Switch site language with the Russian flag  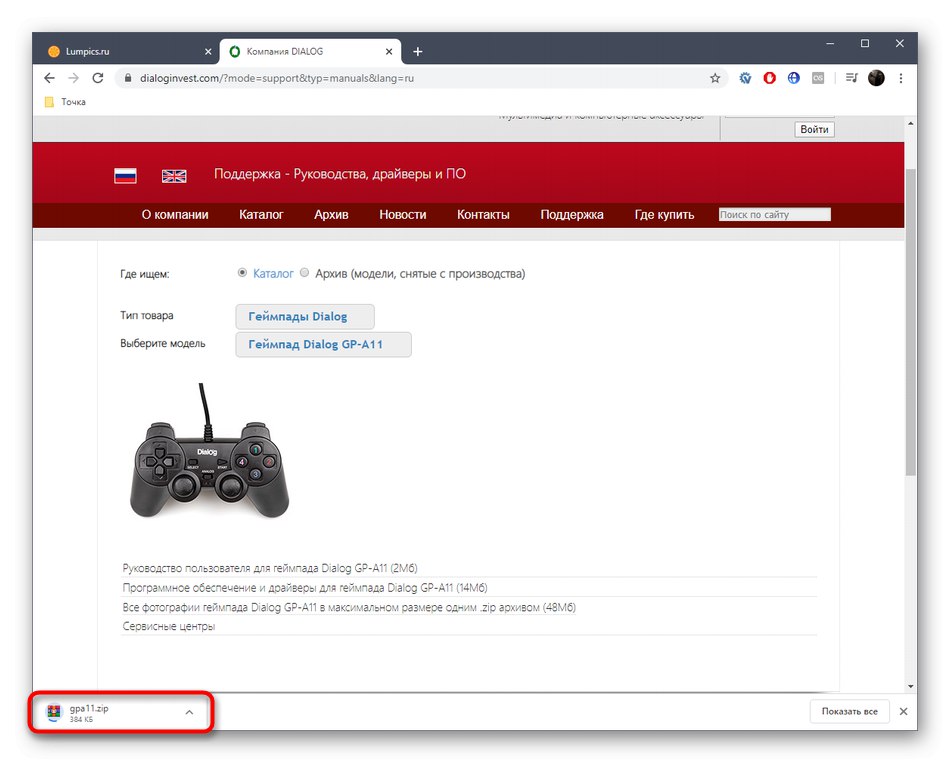coord(125,176)
